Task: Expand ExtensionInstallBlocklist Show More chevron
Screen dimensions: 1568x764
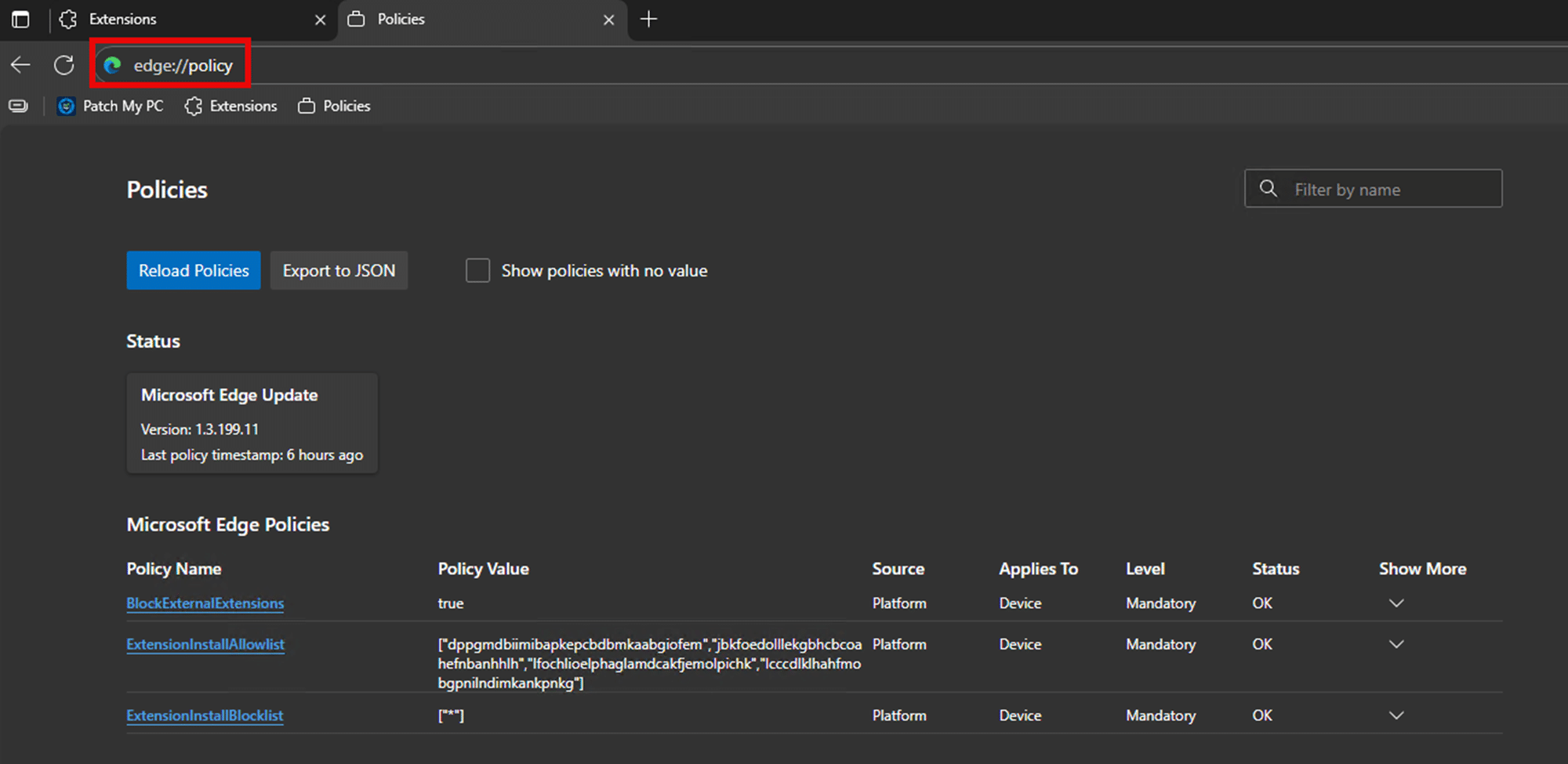Action: (1396, 715)
